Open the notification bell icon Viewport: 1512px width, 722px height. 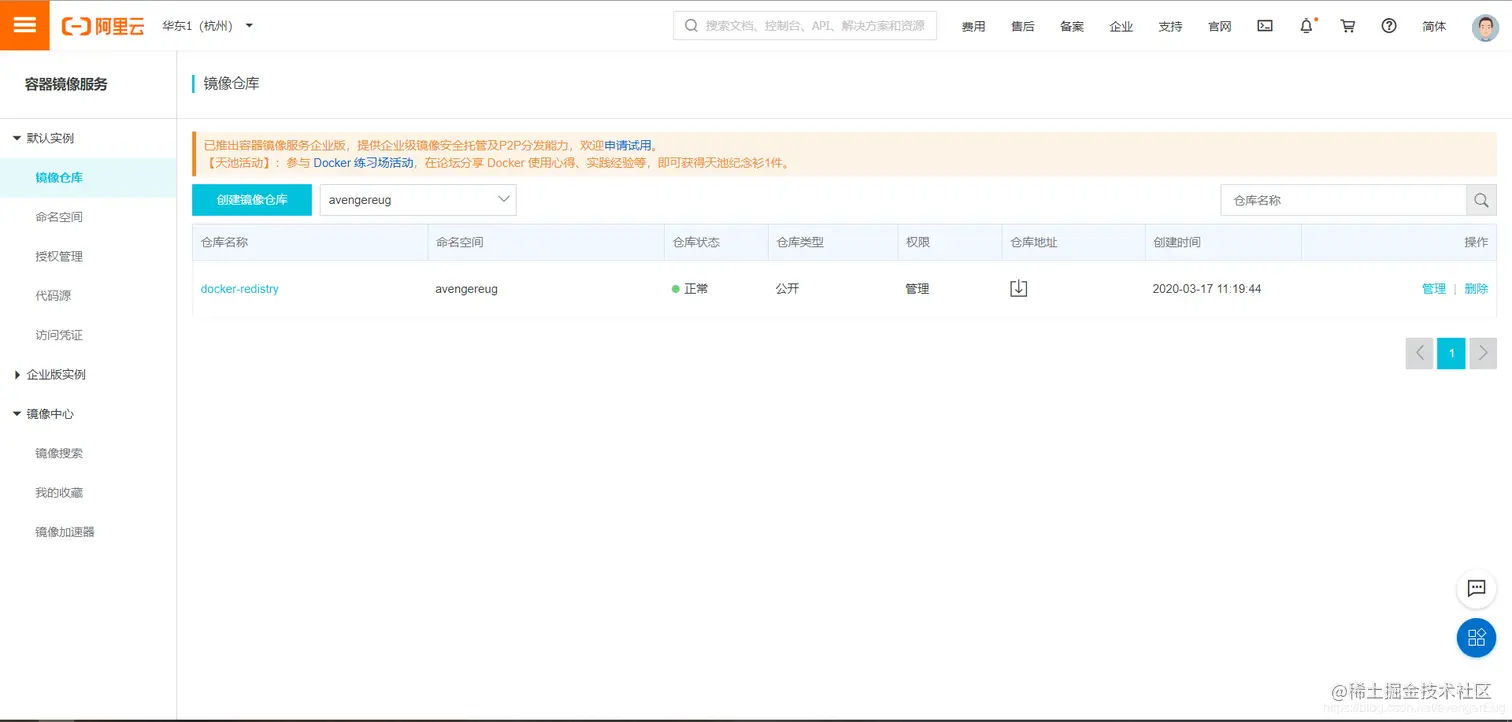pos(1306,26)
